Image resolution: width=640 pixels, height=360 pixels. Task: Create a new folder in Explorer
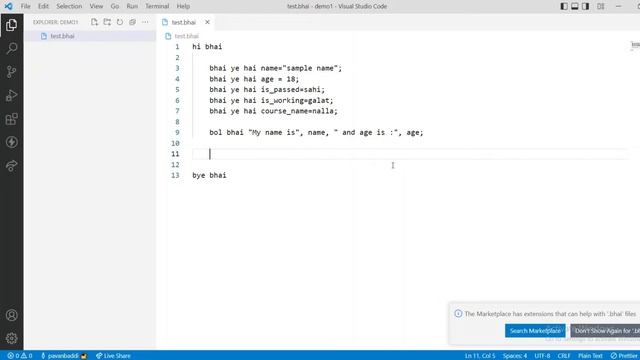107,22
